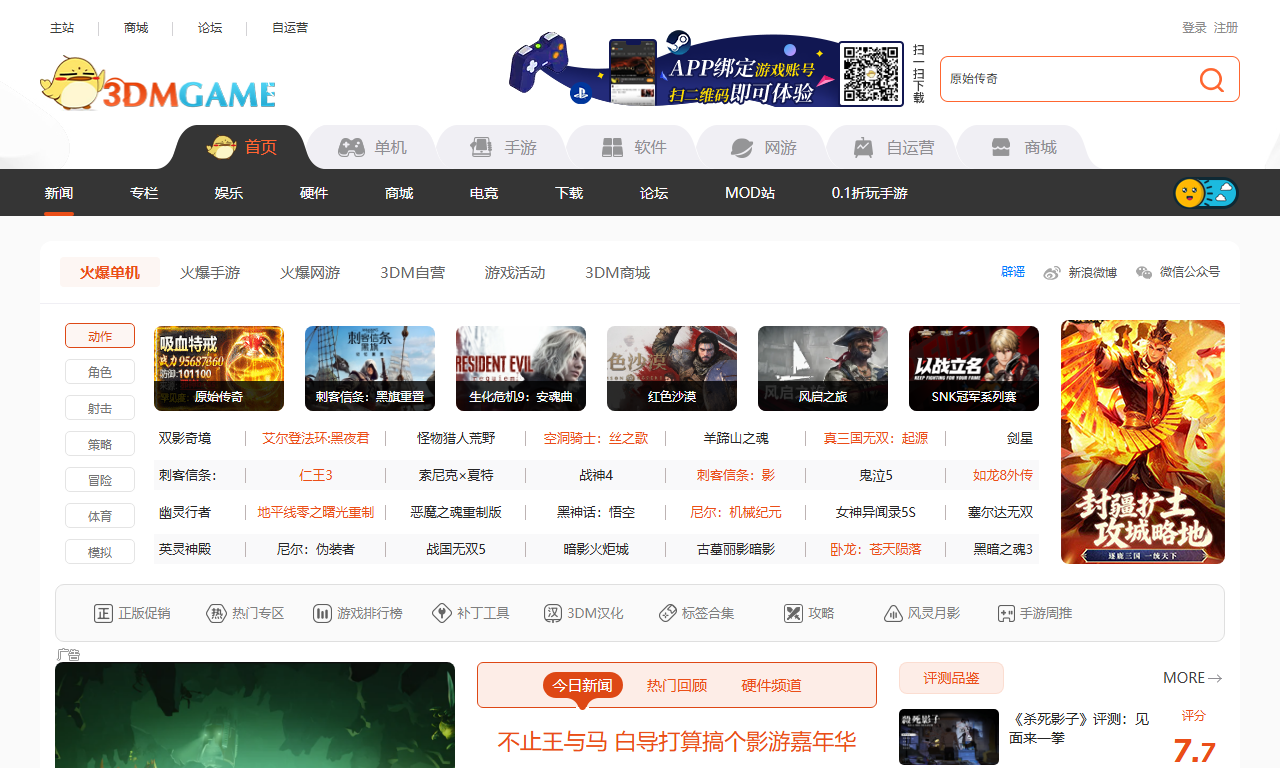1280x768 pixels.
Task: Open the 生化危机9:安魂曲 thumbnail
Action: click(x=521, y=368)
